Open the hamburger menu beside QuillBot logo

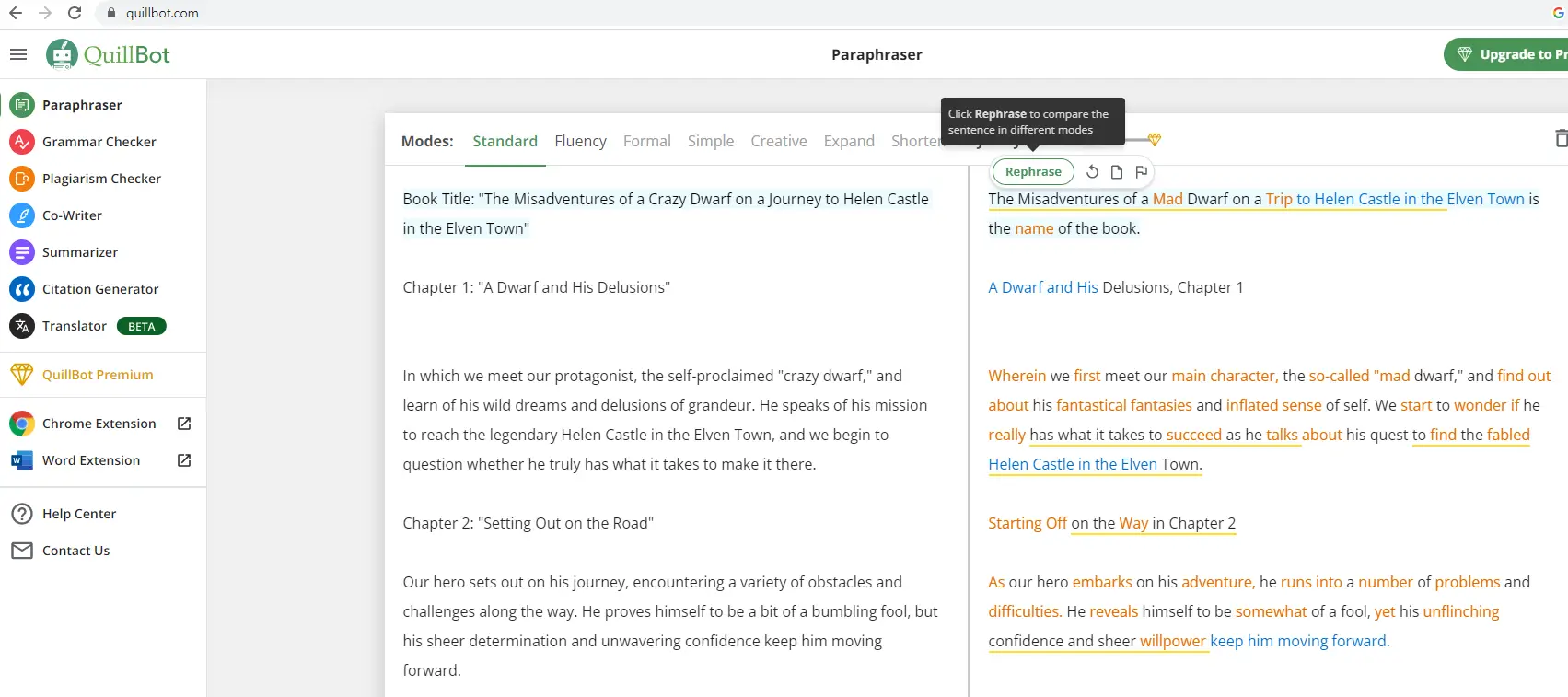click(18, 54)
